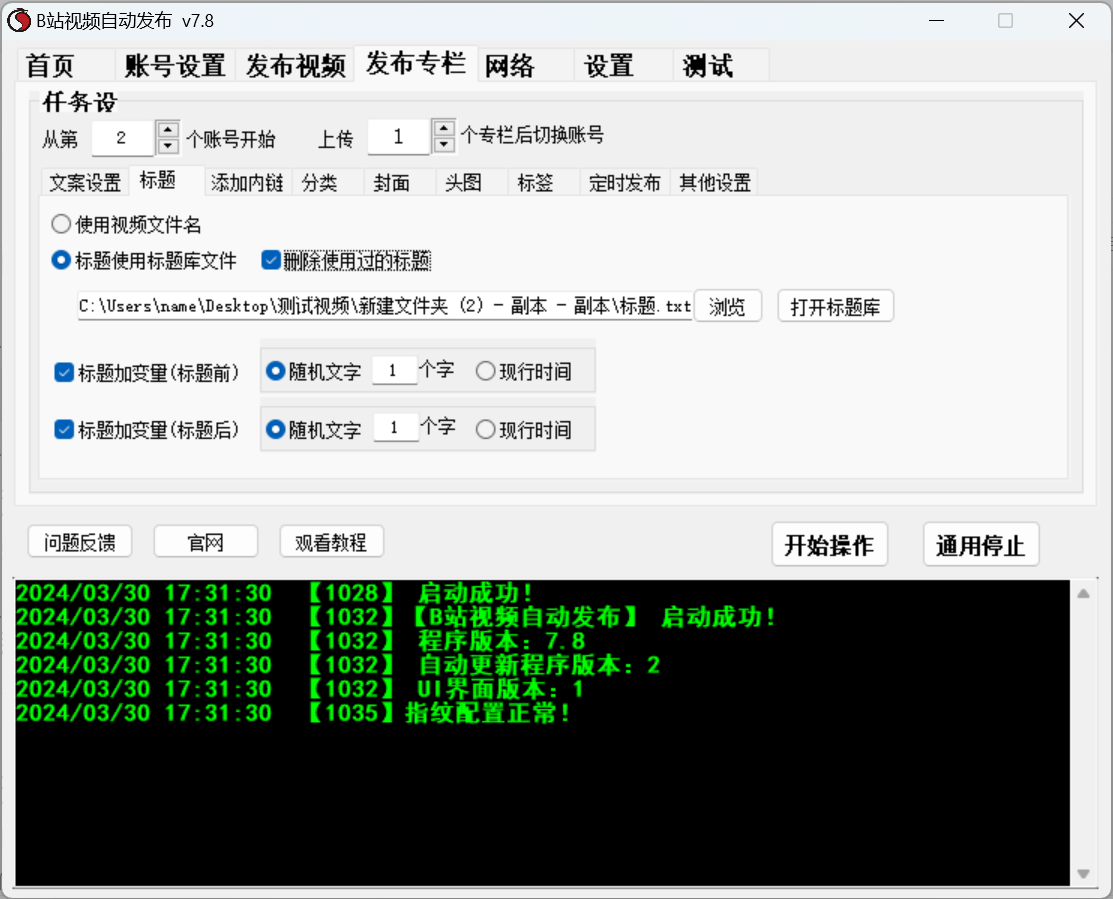Switch to the 账号设置 tab

point(175,66)
